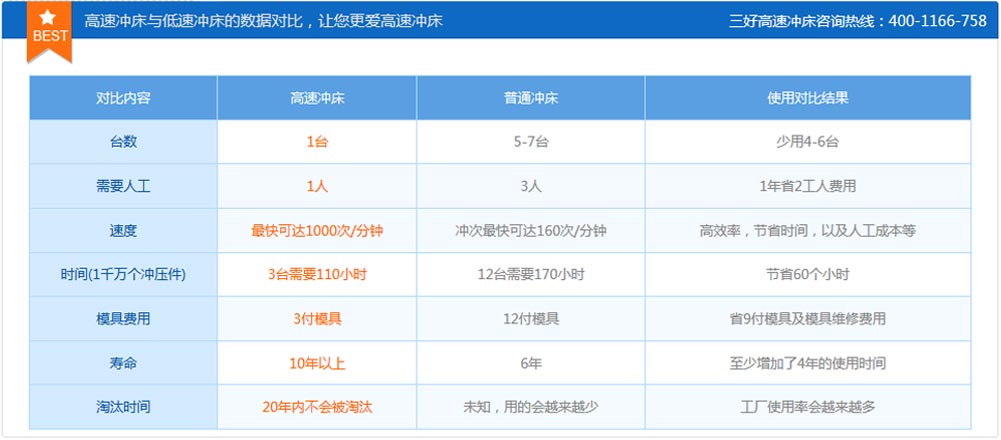Click the 最快可达1000次/分钟 cell
Screen dimensions: 1001x440
tap(317, 231)
